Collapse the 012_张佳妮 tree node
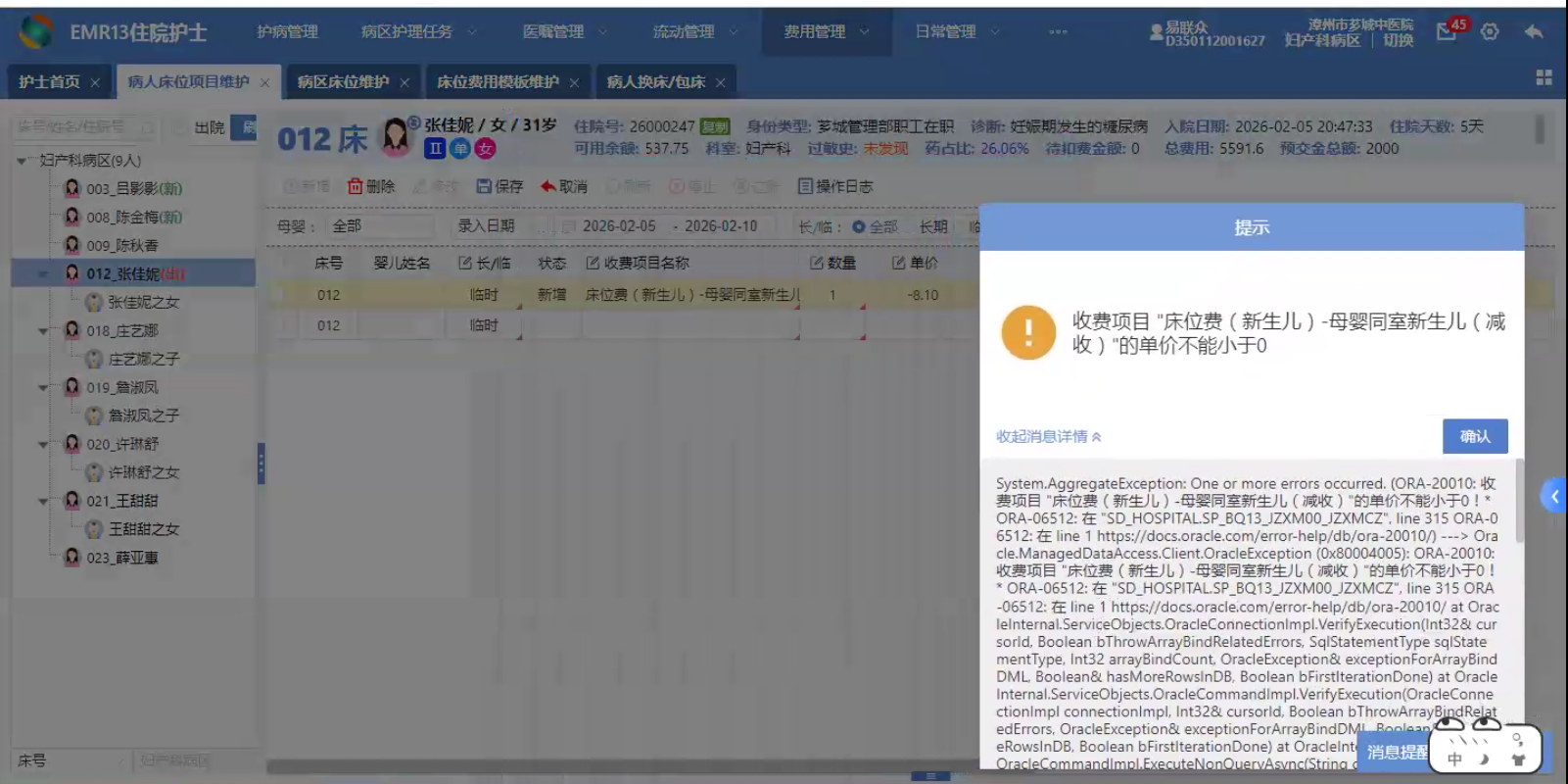The image size is (1568, 784). 43,274
